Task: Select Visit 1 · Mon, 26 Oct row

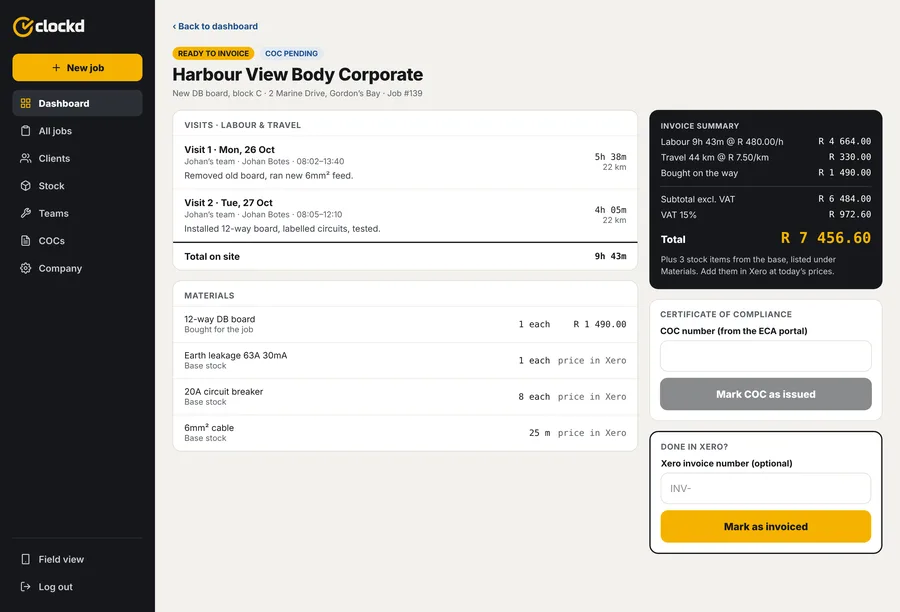Action: point(405,162)
